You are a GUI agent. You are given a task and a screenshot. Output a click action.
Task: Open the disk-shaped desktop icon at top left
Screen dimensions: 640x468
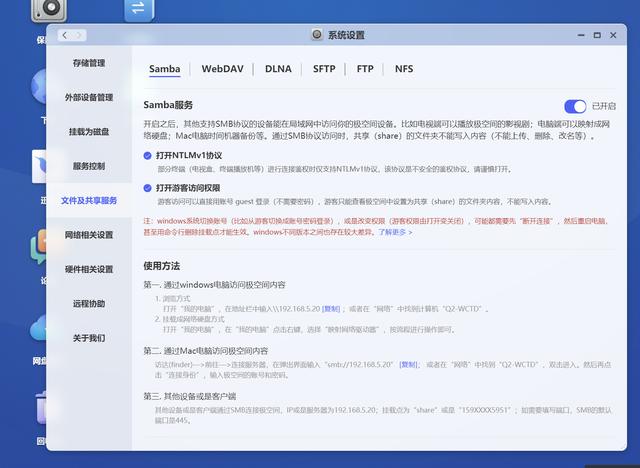(49, 9)
